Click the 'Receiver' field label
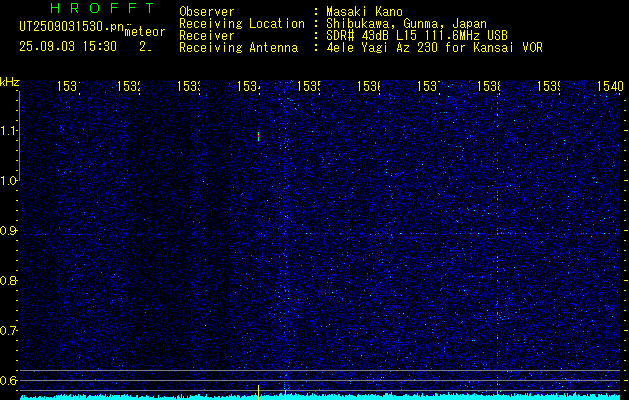The image size is (629, 400). point(207,36)
